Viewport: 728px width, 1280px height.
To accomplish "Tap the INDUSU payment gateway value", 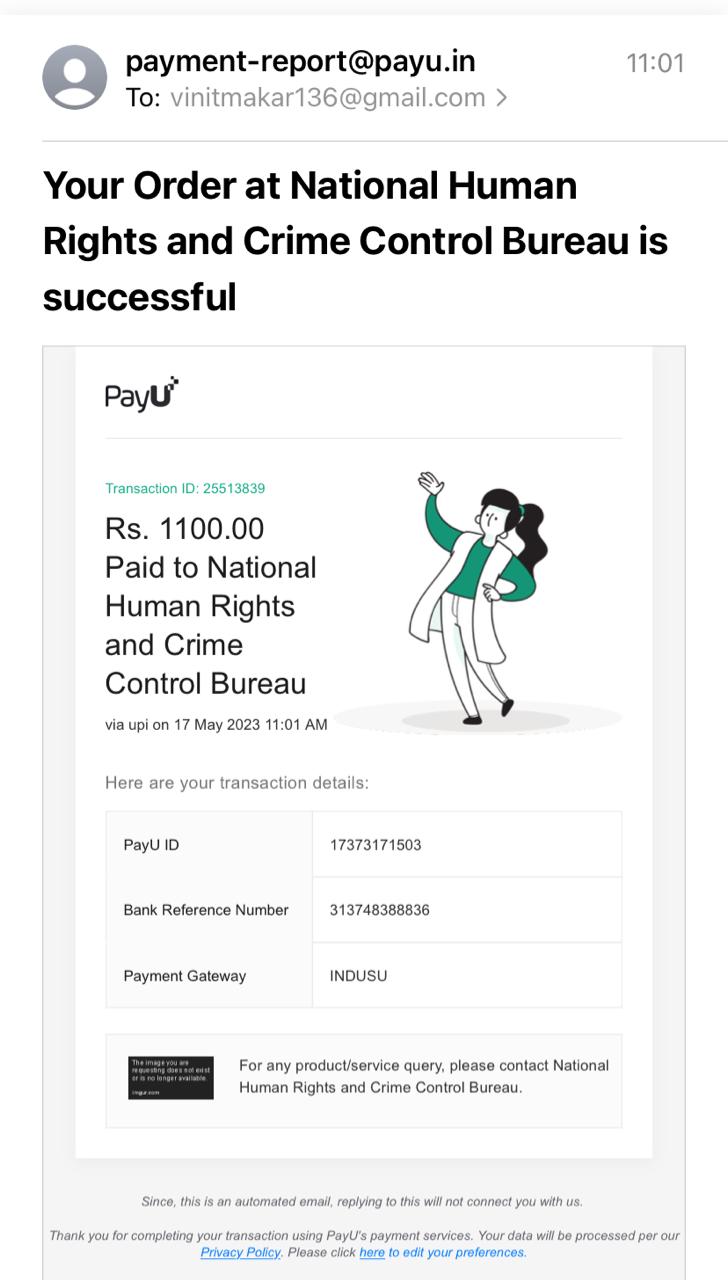I will [358, 976].
